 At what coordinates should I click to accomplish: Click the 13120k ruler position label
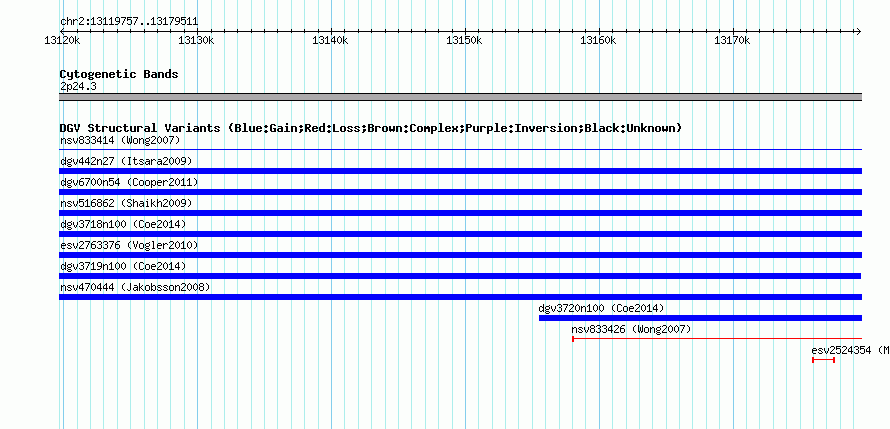point(62,40)
